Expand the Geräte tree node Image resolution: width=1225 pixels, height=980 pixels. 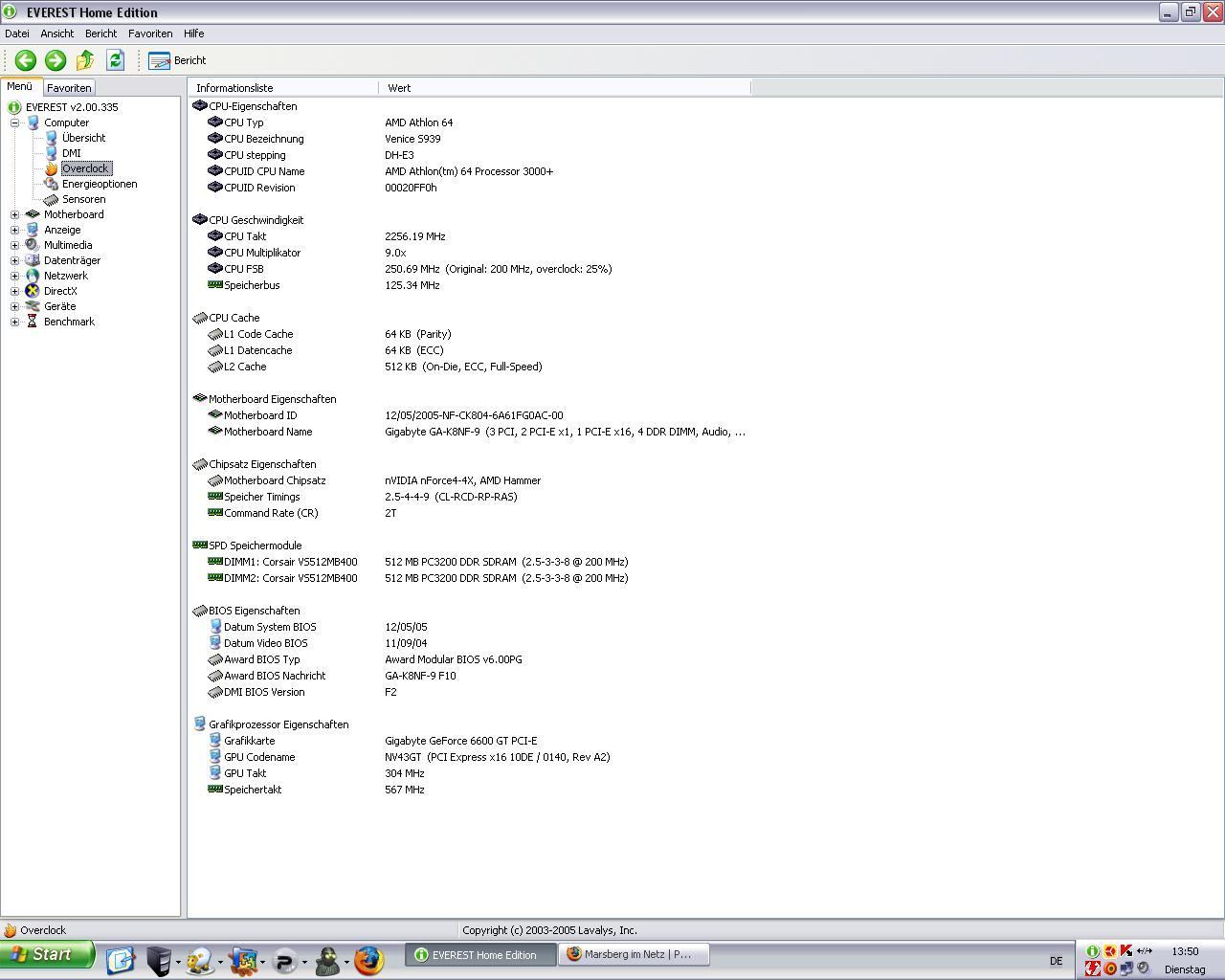tap(15, 306)
